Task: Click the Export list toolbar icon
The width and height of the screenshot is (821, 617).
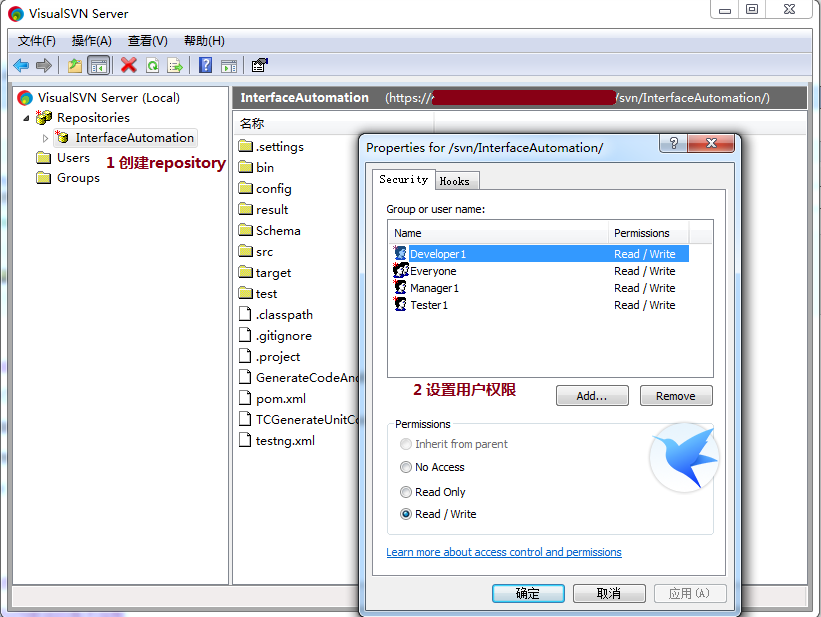Action: coord(175,65)
